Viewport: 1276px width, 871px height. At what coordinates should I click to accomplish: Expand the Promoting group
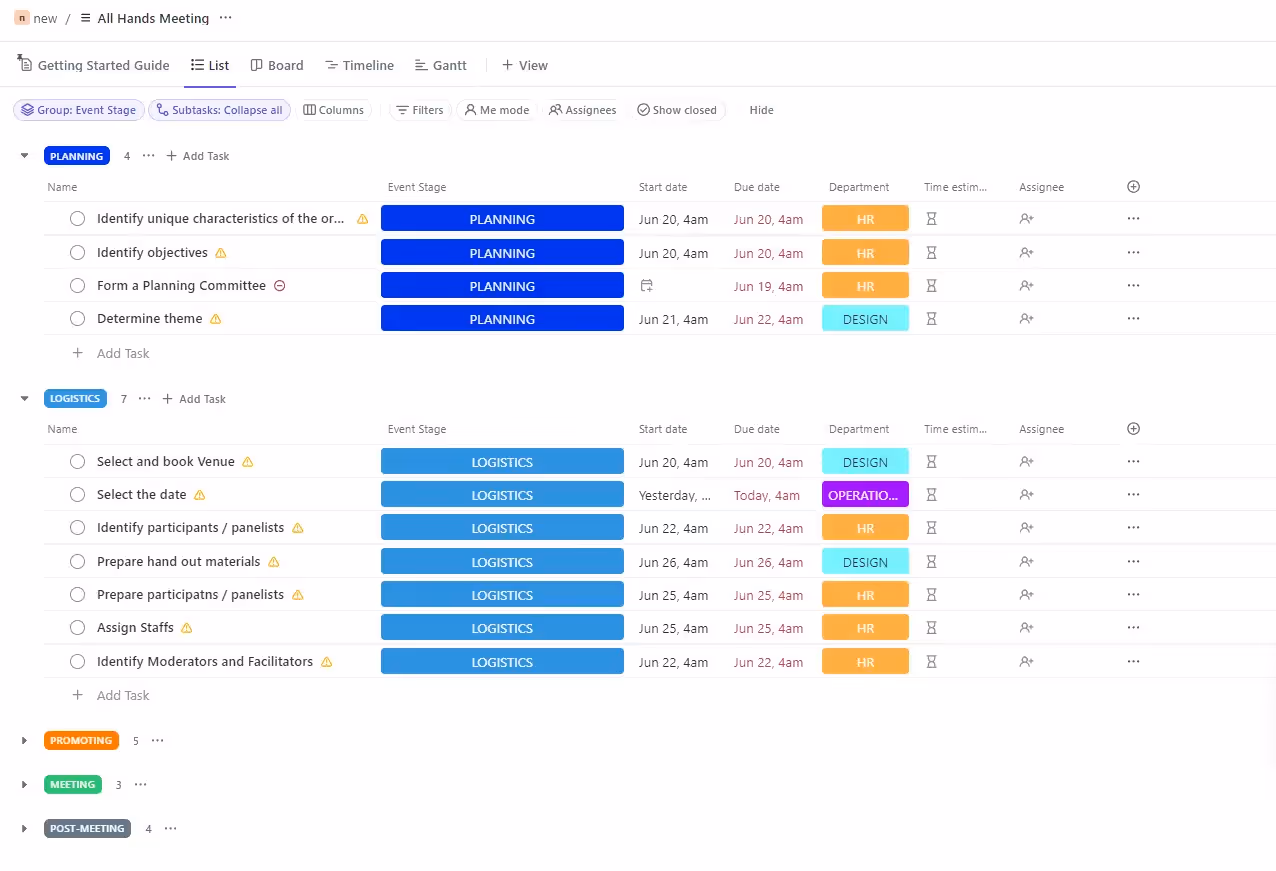coord(25,741)
